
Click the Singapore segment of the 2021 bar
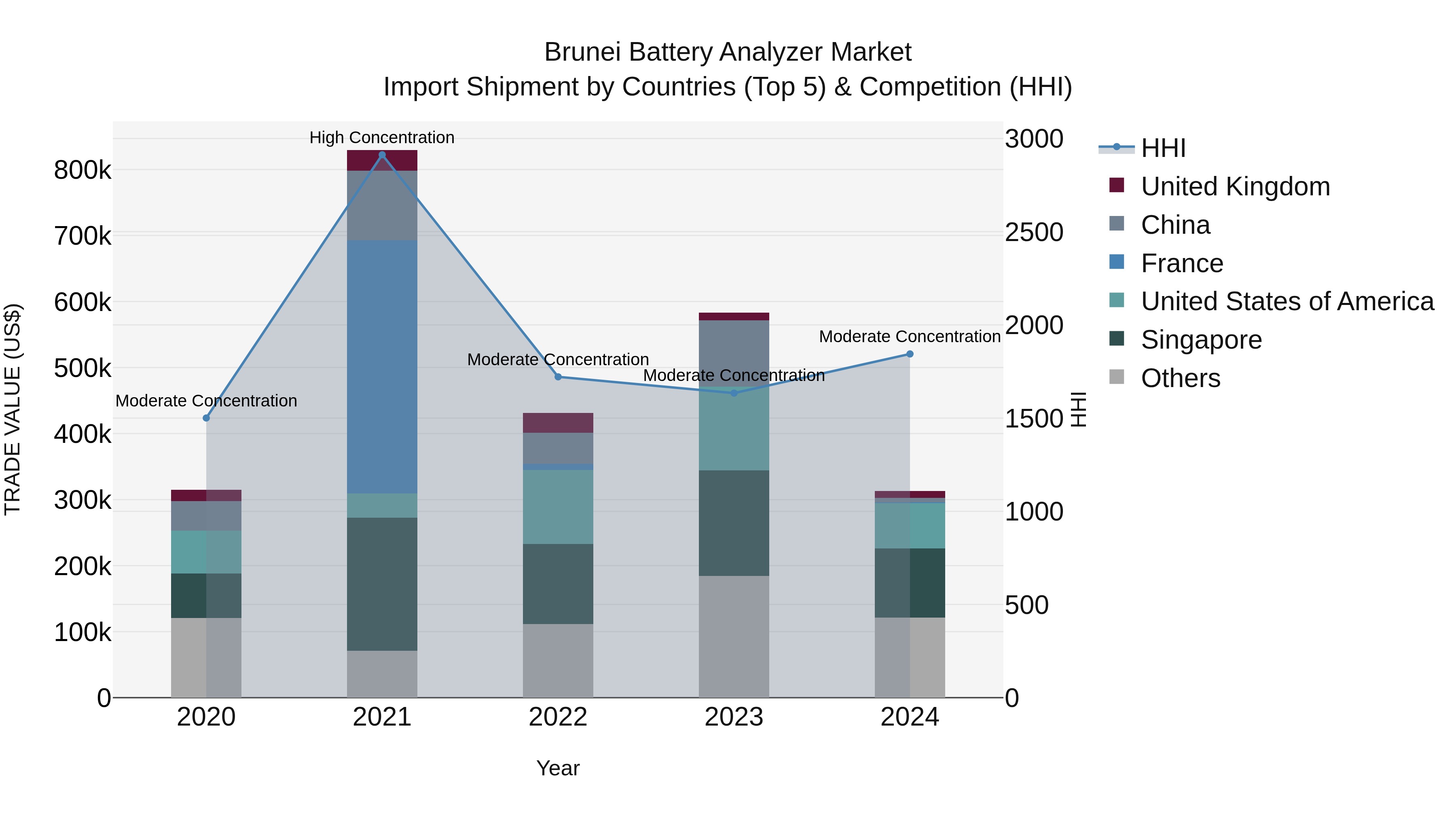tap(382, 584)
